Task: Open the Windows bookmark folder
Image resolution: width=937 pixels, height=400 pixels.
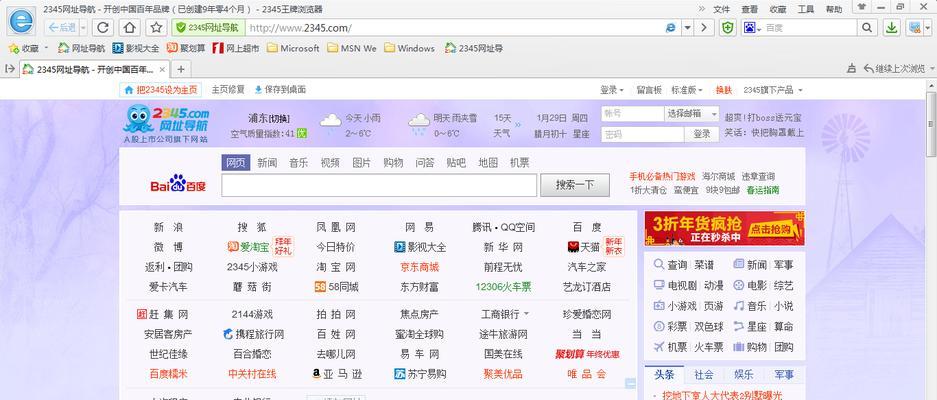Action: (x=409, y=48)
